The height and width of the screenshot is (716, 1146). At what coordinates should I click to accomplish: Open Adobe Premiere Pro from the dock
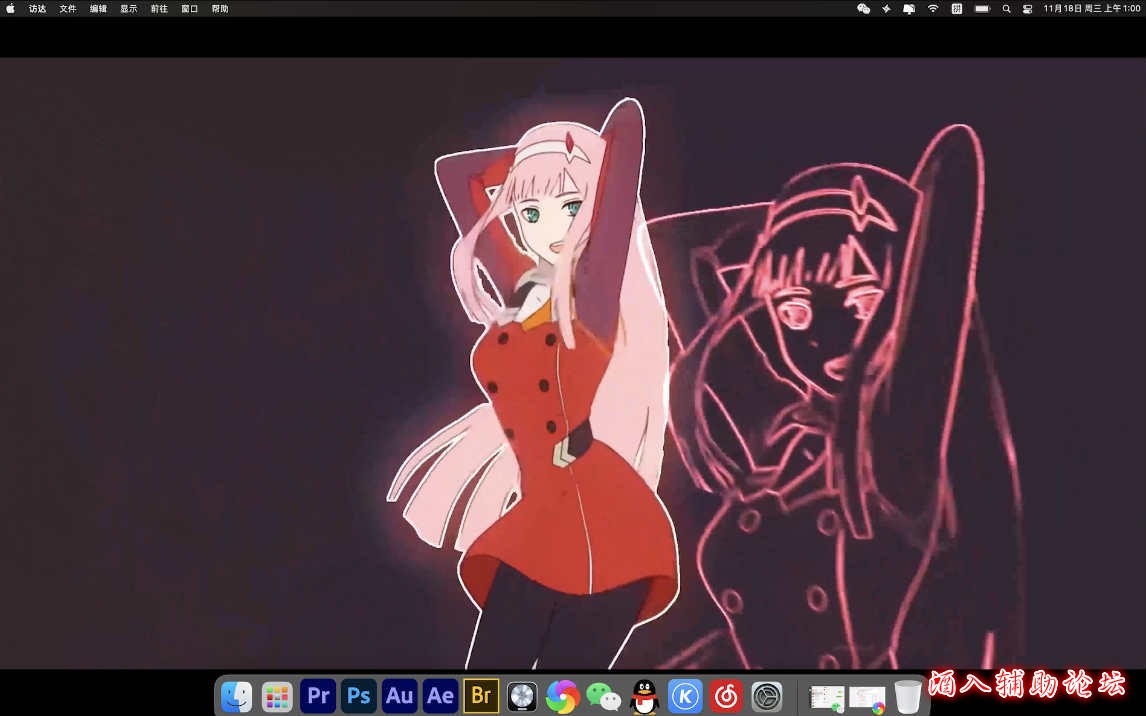point(318,696)
